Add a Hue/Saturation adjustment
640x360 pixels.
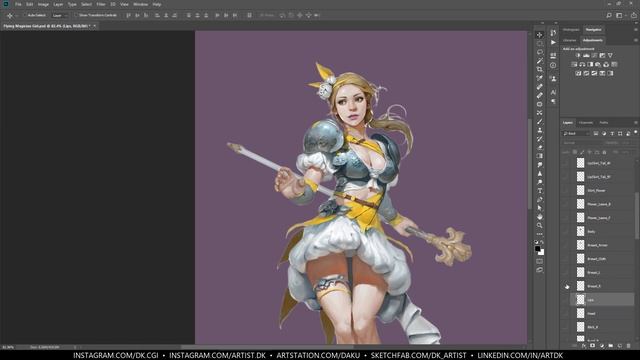574,64
